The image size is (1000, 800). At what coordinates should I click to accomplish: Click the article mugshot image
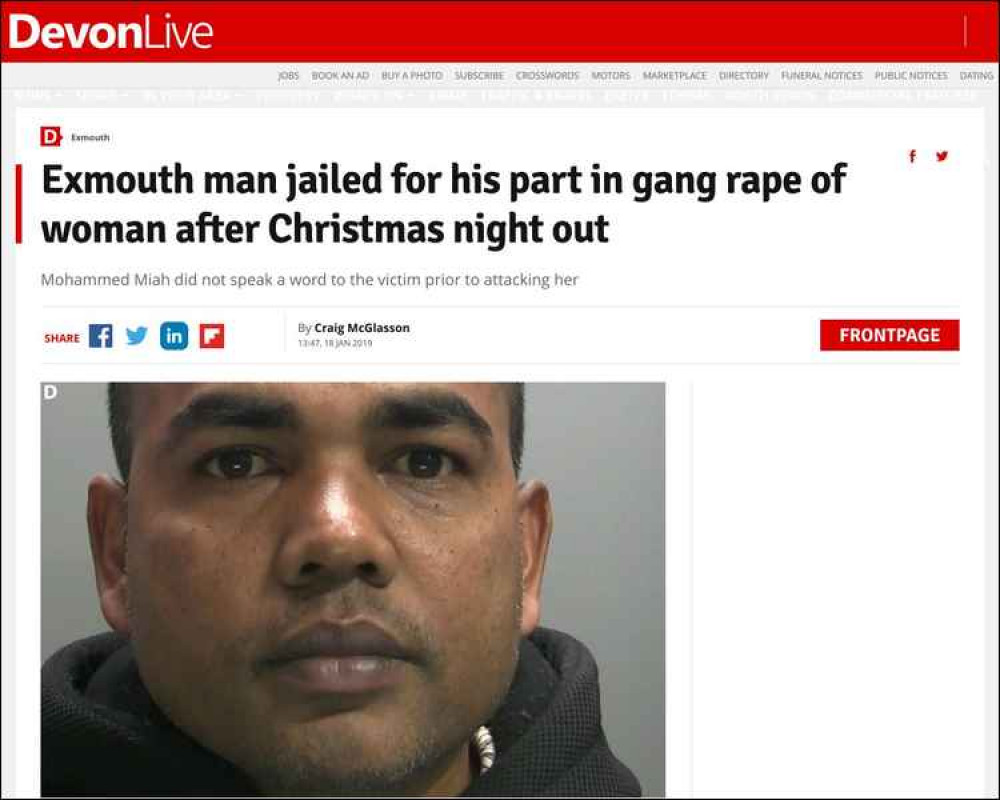tap(353, 589)
